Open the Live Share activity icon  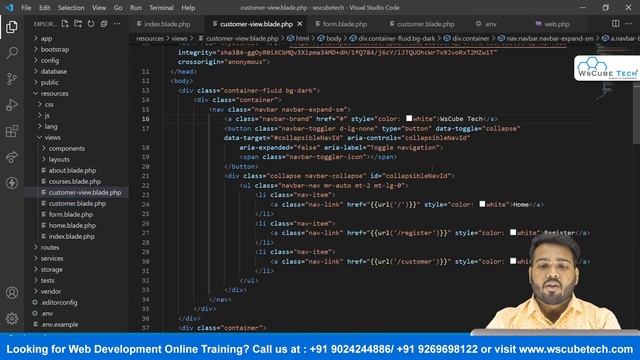tap(12, 157)
